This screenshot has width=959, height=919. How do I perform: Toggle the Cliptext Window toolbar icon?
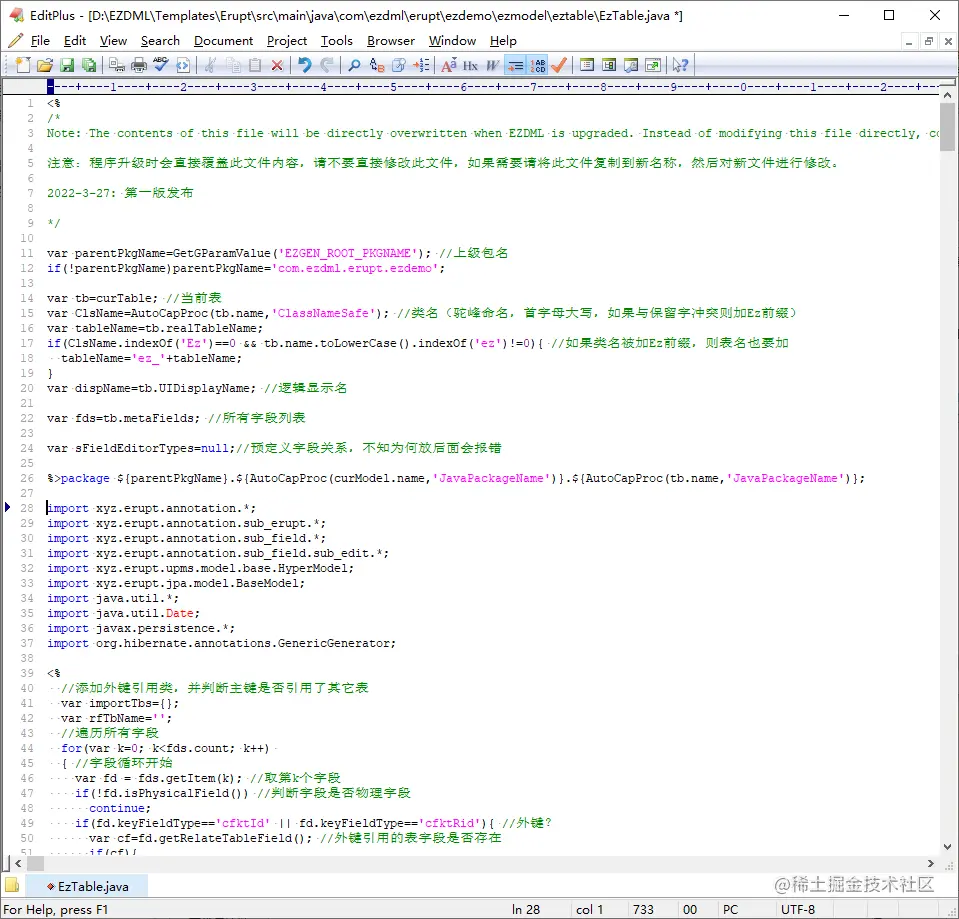tap(609, 65)
